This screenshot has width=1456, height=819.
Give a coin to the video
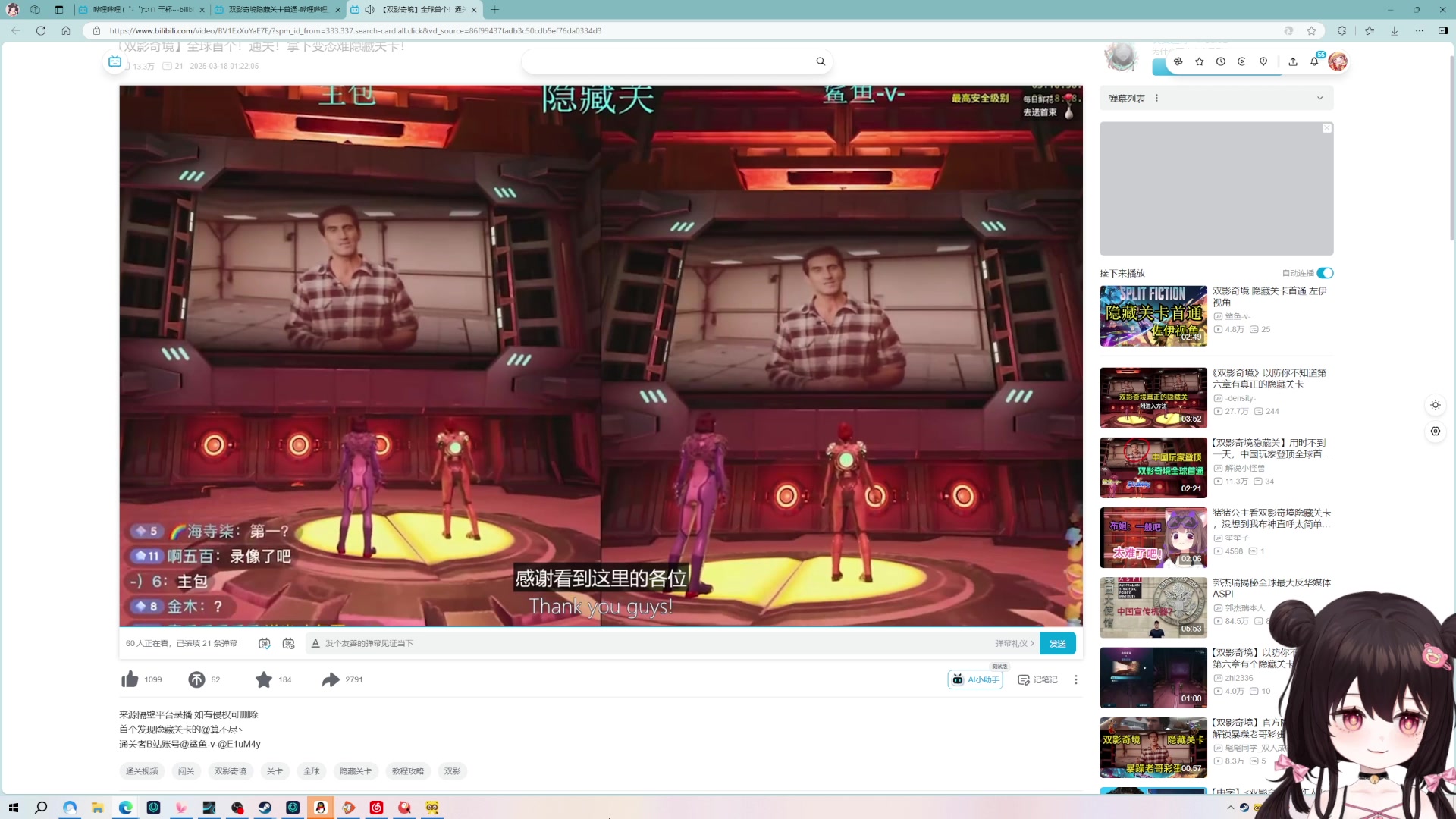(196, 679)
